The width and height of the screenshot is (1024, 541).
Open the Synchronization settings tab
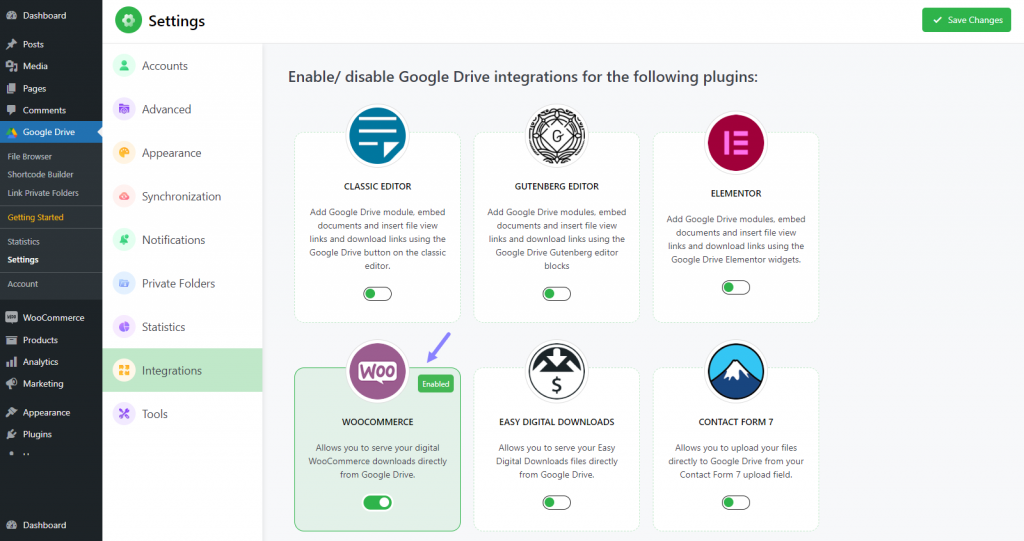[182, 196]
